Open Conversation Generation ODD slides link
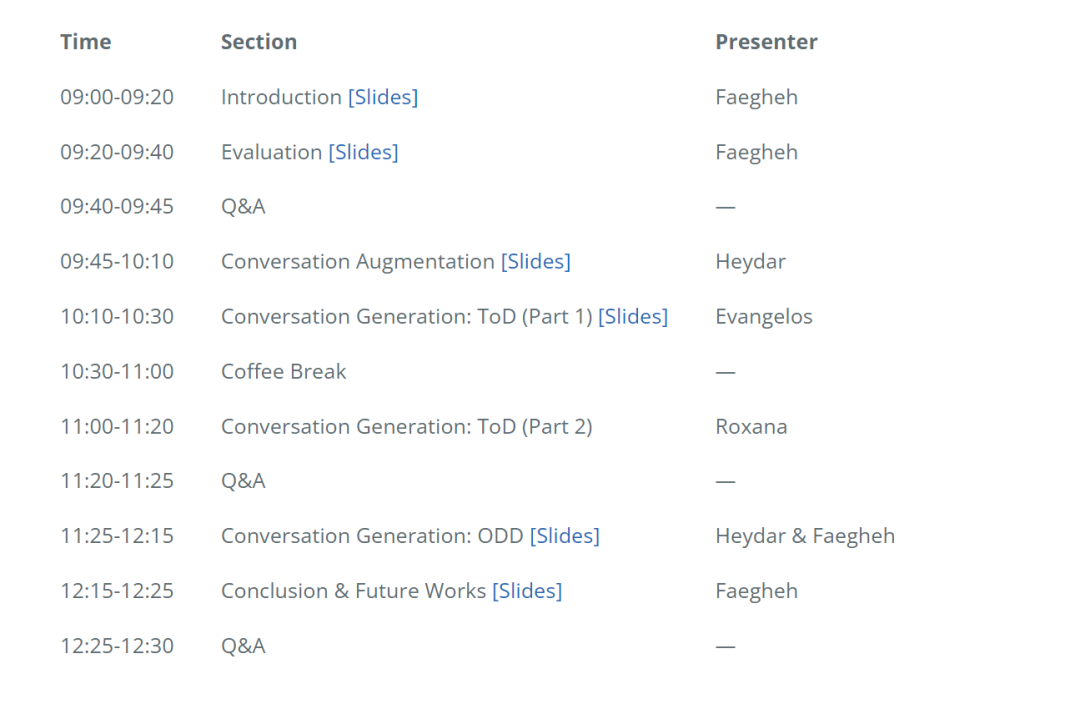Screen dimensions: 1080x709 pyautogui.click(x=564, y=536)
